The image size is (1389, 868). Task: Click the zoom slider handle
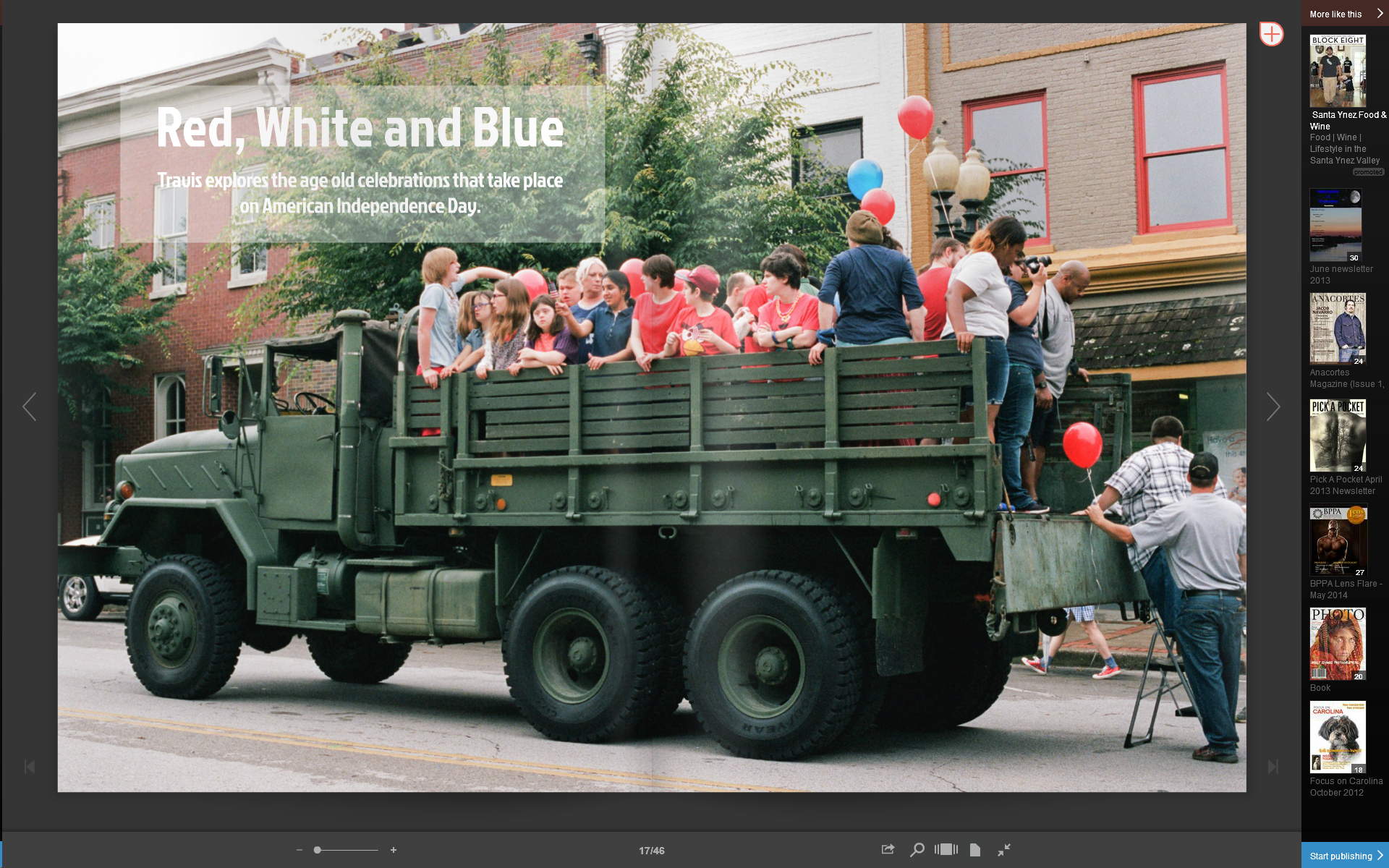pyautogui.click(x=317, y=850)
